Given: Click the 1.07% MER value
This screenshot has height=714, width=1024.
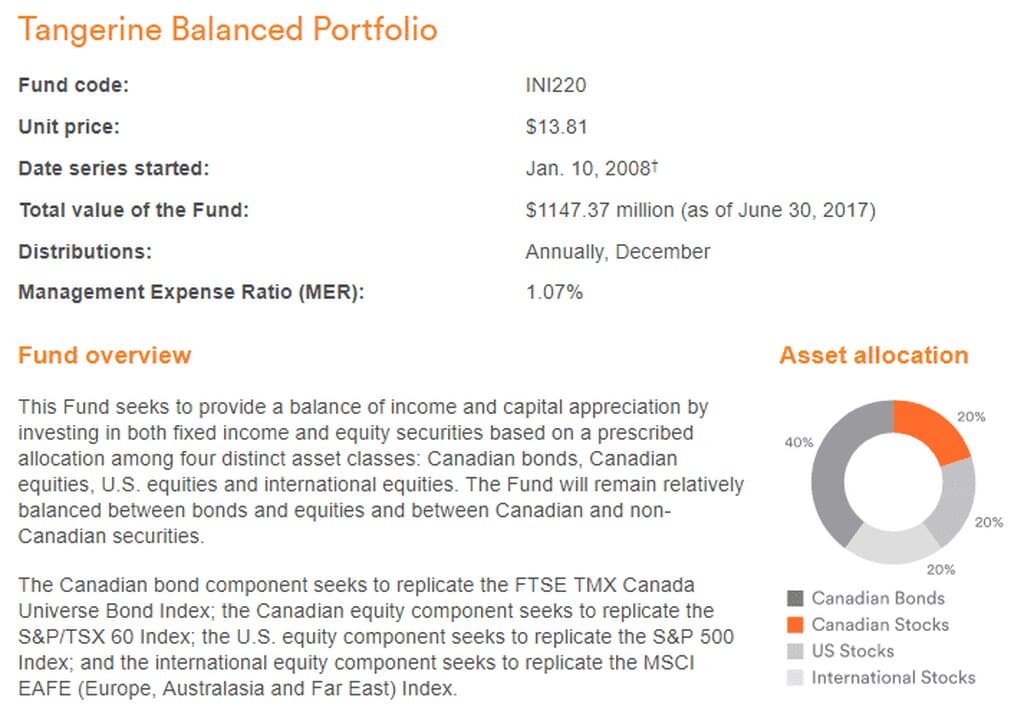Looking at the screenshot, I should 554,292.
